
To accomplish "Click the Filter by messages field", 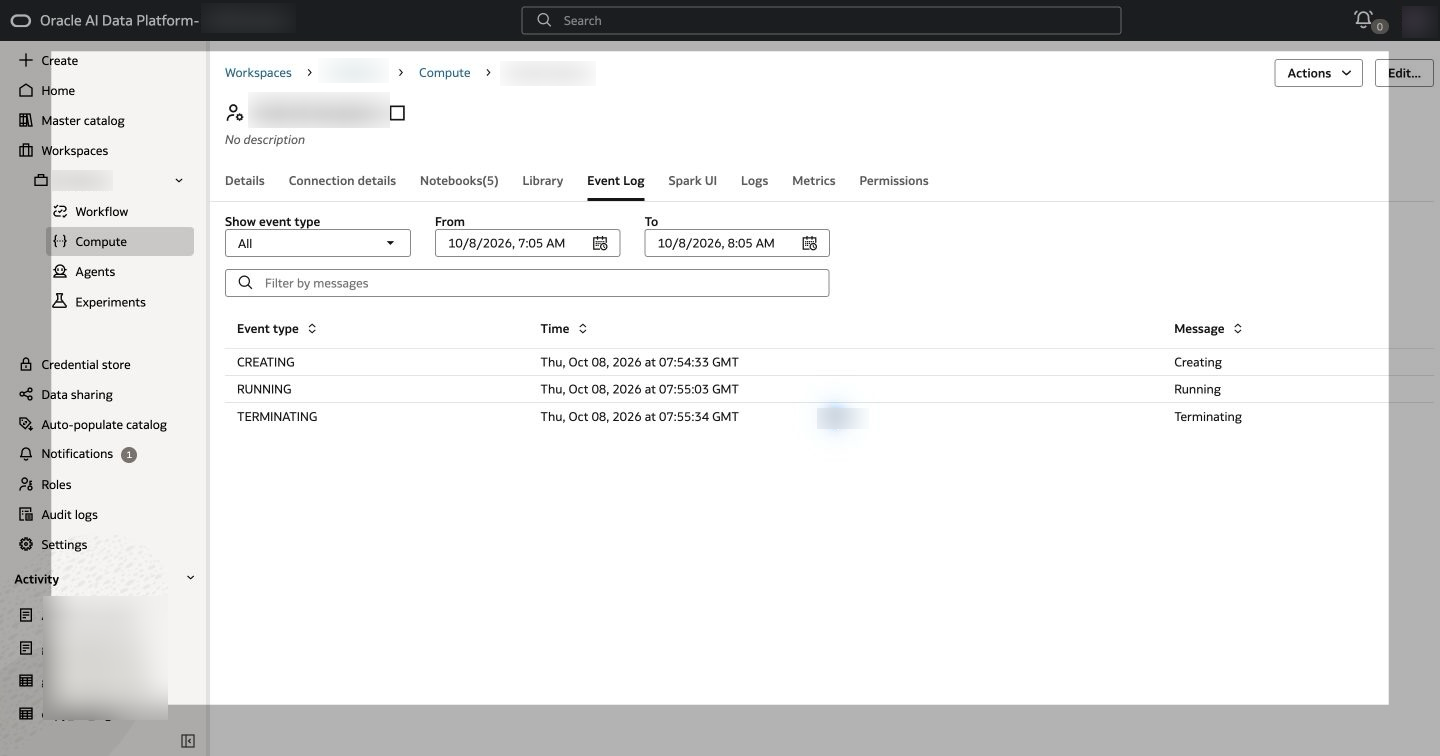I will pyautogui.click(x=527, y=283).
